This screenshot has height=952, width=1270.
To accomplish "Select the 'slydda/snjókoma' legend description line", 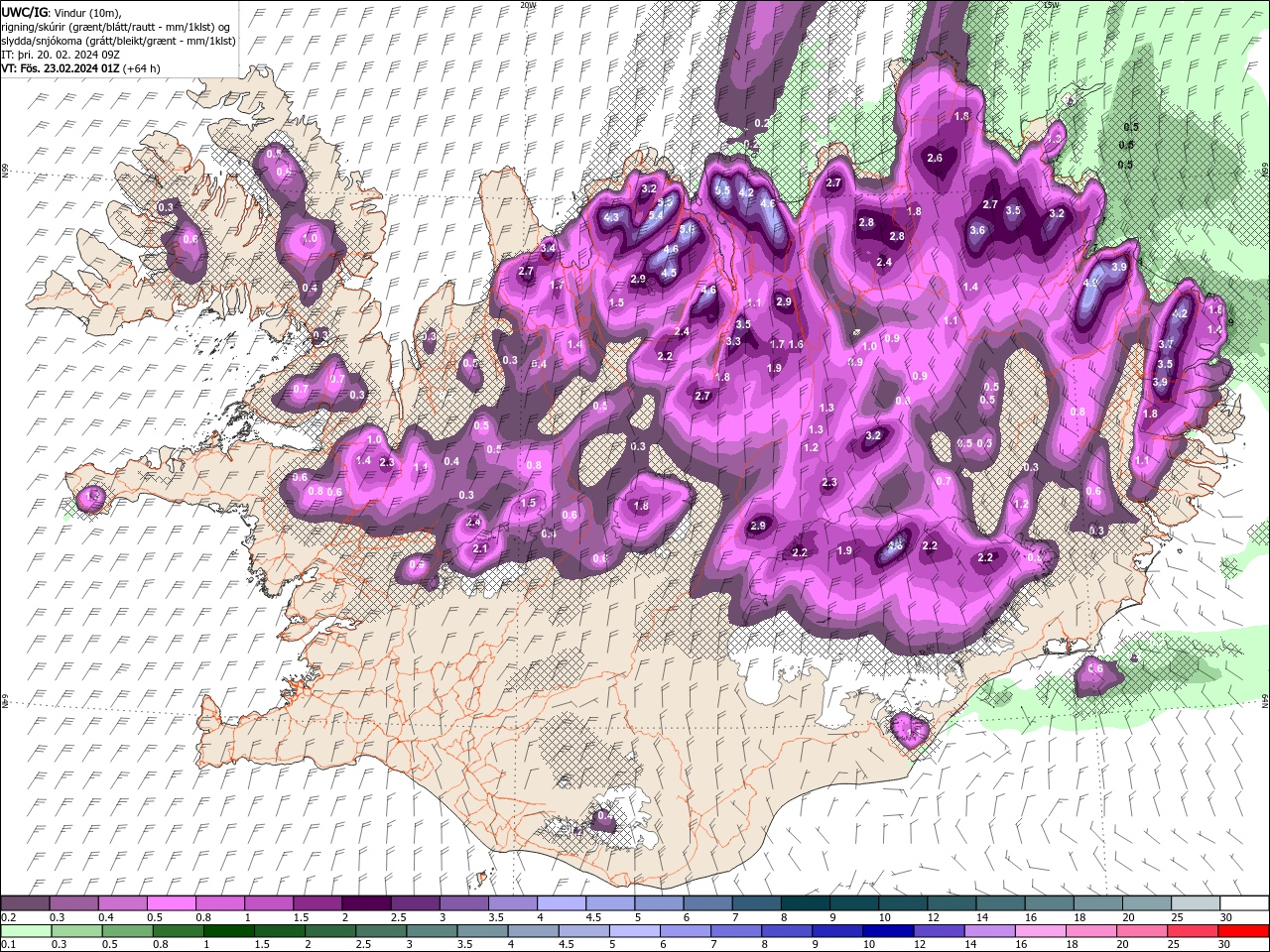I will coord(119,41).
